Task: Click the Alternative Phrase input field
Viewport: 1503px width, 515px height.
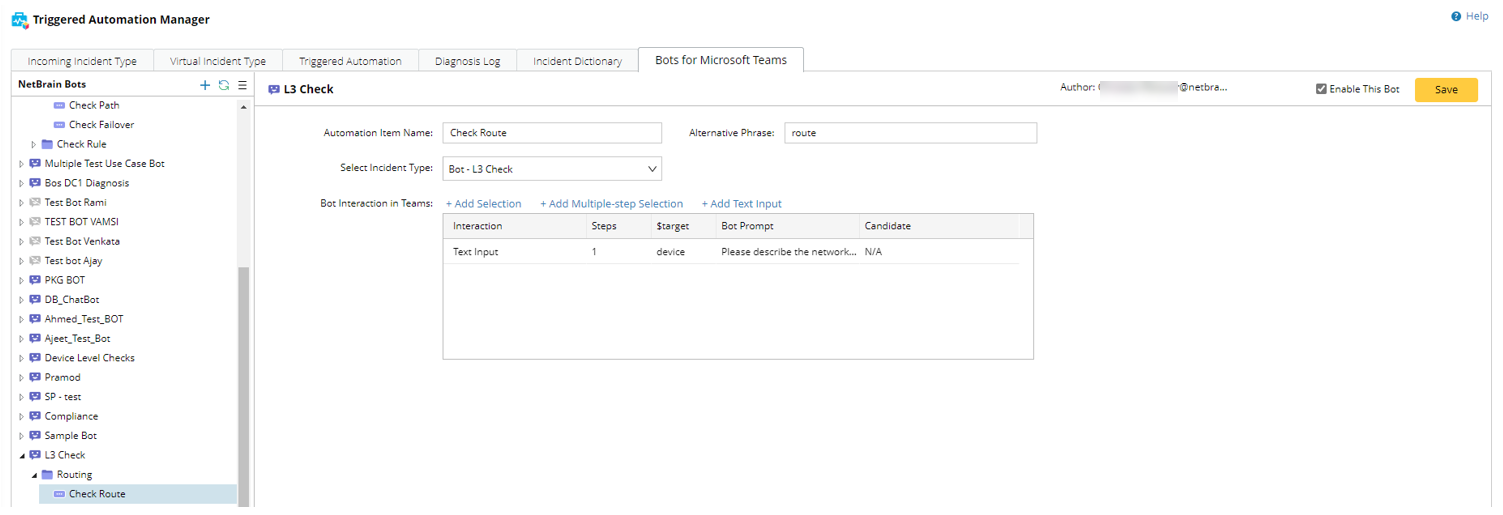Action: (x=909, y=133)
